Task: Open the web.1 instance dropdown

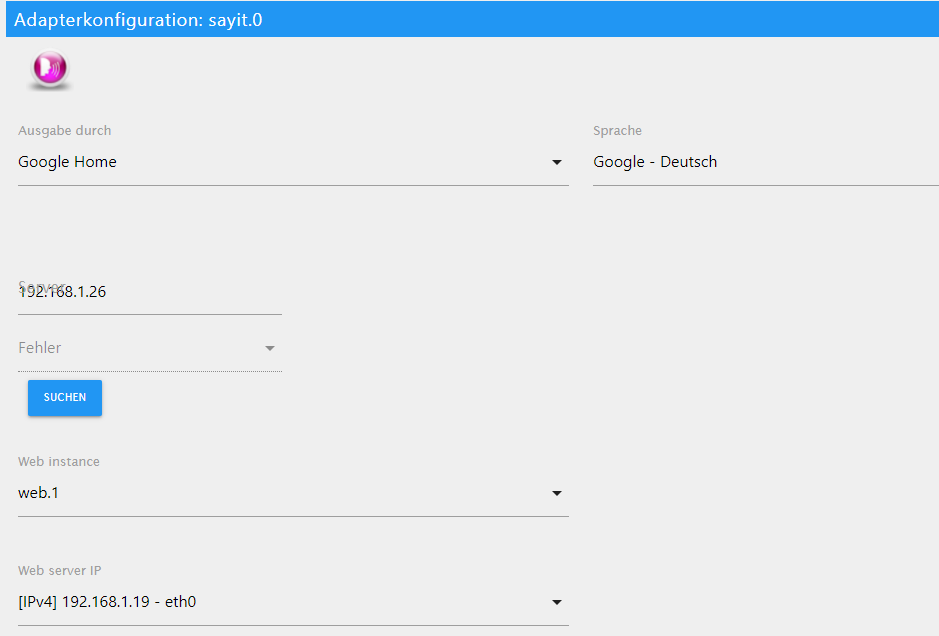Action: click(280, 493)
